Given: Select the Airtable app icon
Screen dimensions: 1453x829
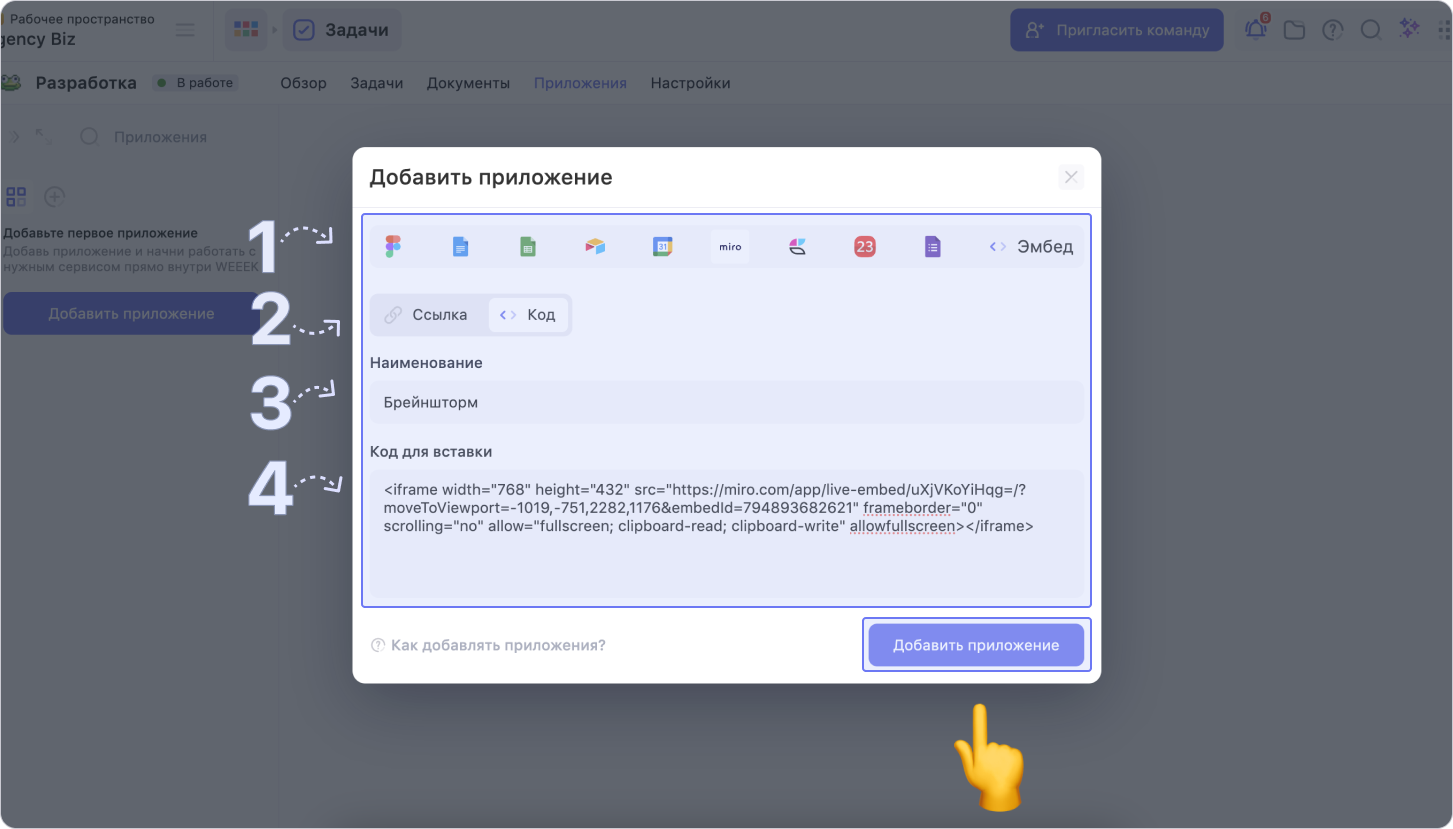Looking at the screenshot, I should [x=595, y=247].
